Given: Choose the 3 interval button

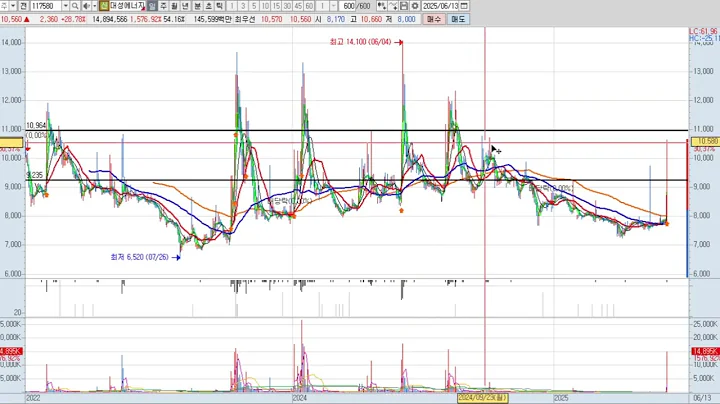Looking at the screenshot, I should tap(243, 6).
